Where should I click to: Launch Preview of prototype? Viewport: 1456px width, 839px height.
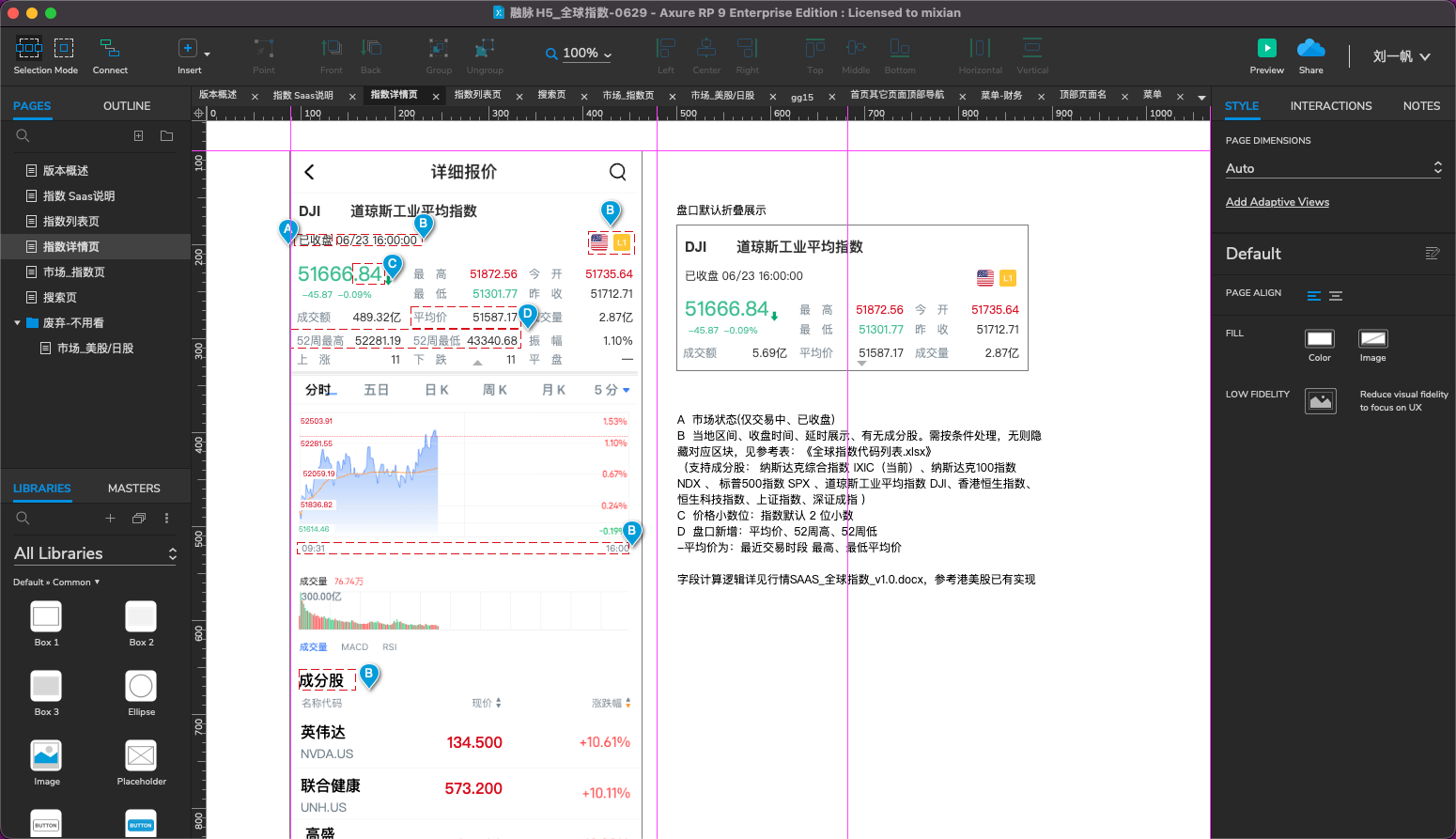pos(1266,48)
